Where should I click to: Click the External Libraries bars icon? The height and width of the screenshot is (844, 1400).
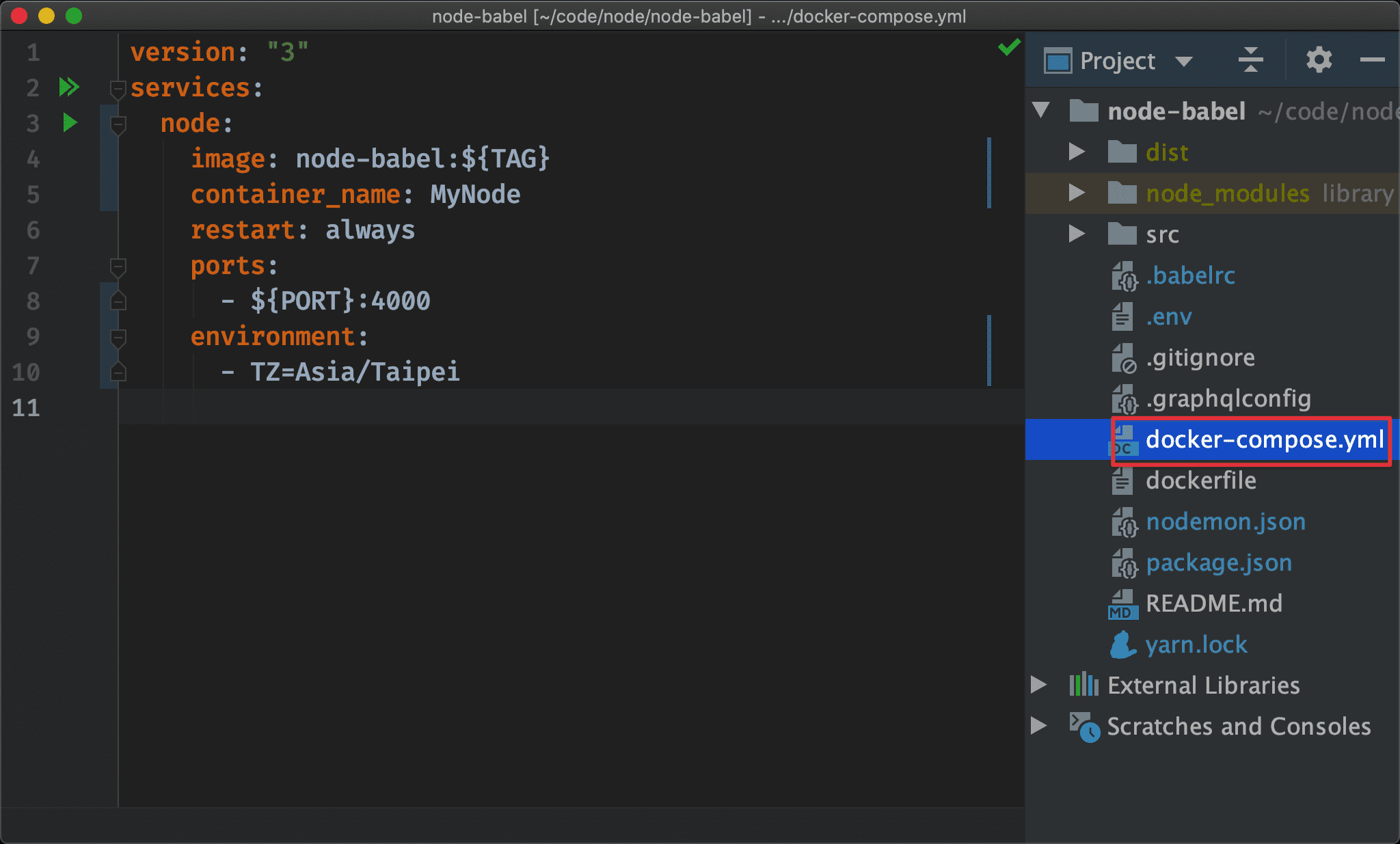click(1083, 684)
